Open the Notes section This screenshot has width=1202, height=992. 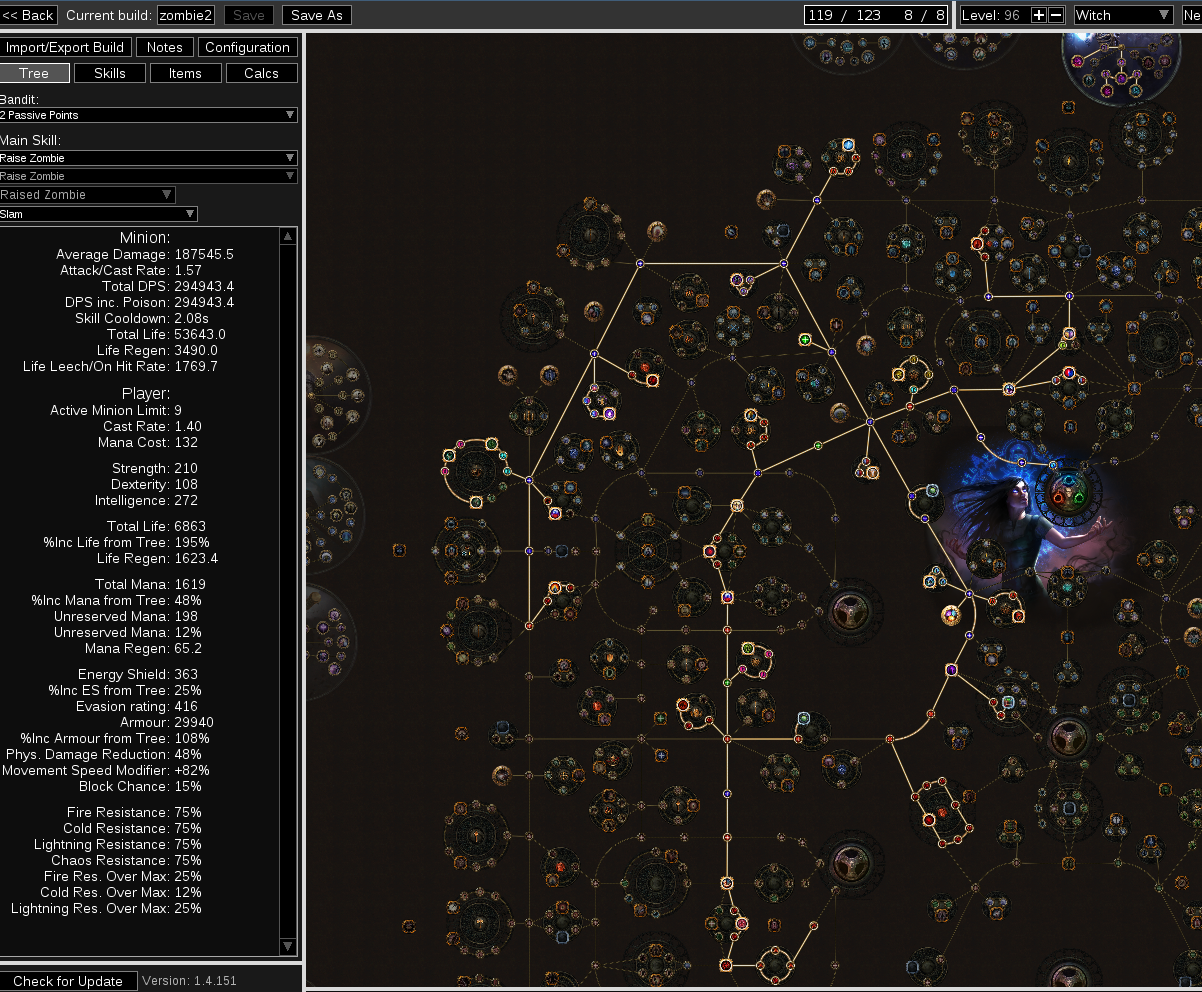pos(165,47)
